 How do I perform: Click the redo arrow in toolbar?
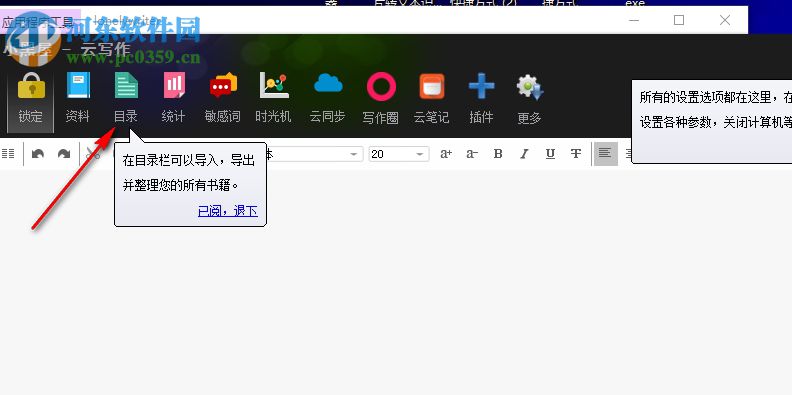(x=64, y=154)
